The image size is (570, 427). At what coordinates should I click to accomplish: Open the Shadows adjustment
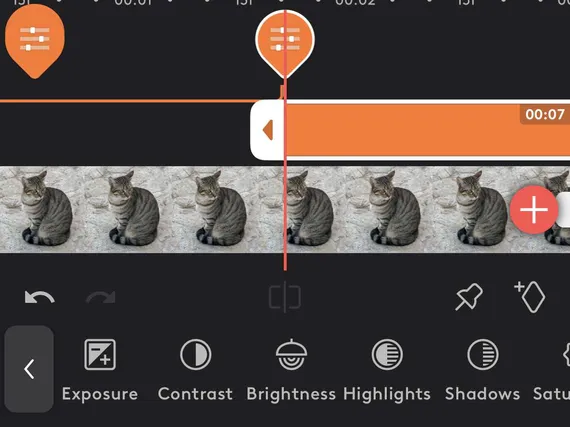(482, 354)
